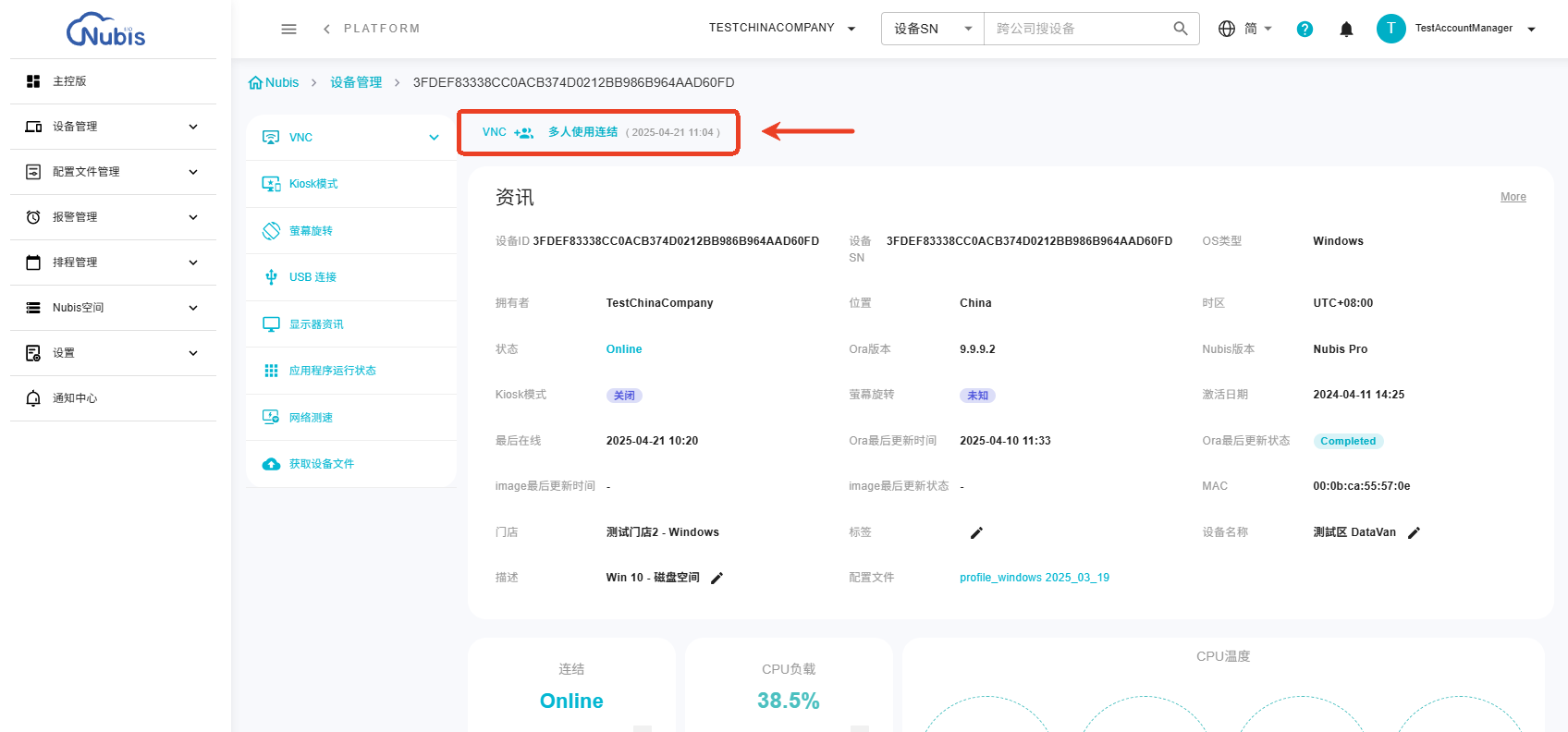Screen dimensions: 1568x732
Task: Open the notifications bell
Action: coord(1346,29)
